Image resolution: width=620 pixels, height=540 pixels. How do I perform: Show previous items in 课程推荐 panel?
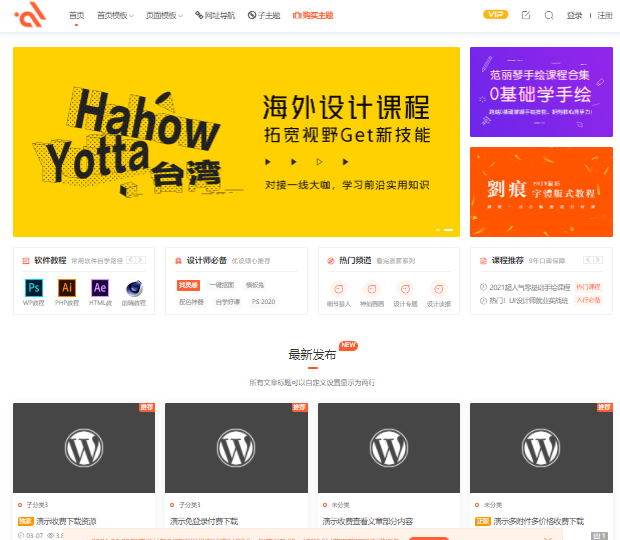(x=588, y=260)
